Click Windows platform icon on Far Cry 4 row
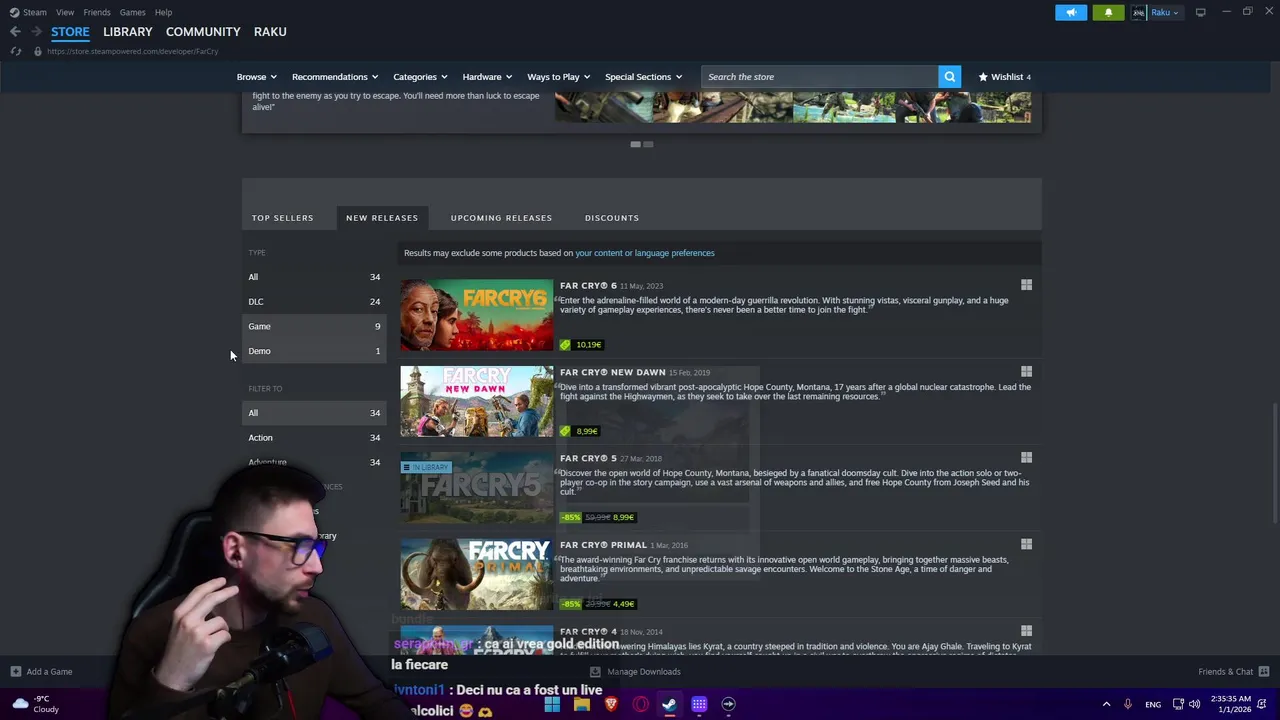Viewport: 1280px width, 720px height. (1026, 631)
